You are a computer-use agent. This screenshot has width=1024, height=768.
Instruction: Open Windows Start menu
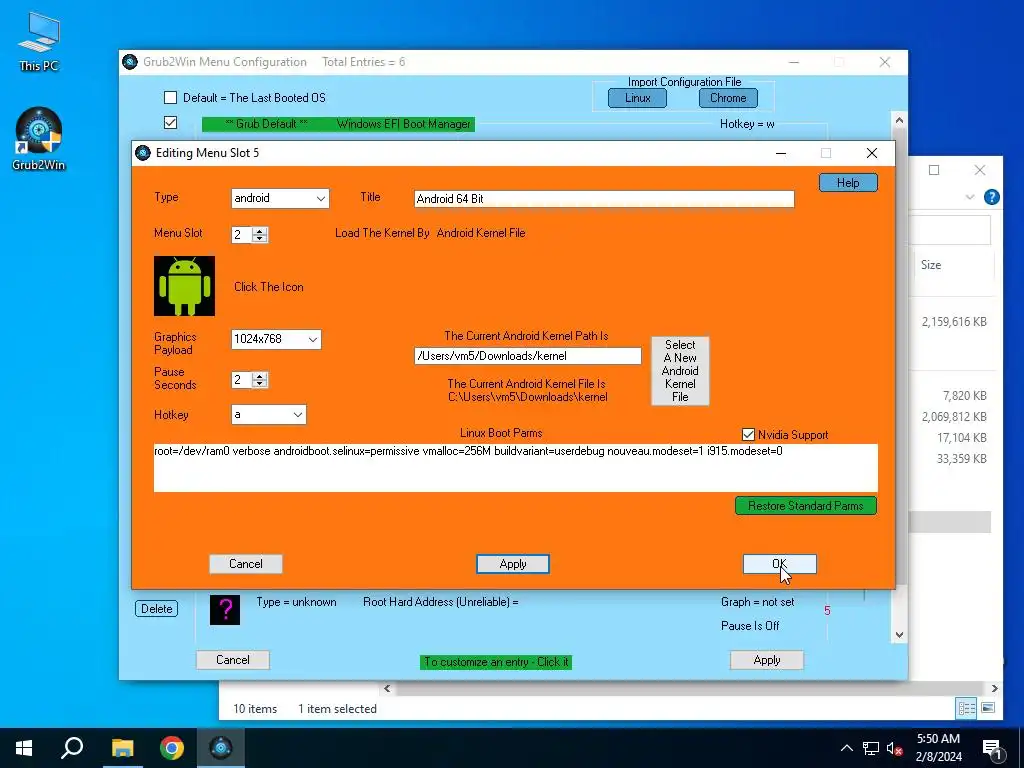tap(24, 748)
